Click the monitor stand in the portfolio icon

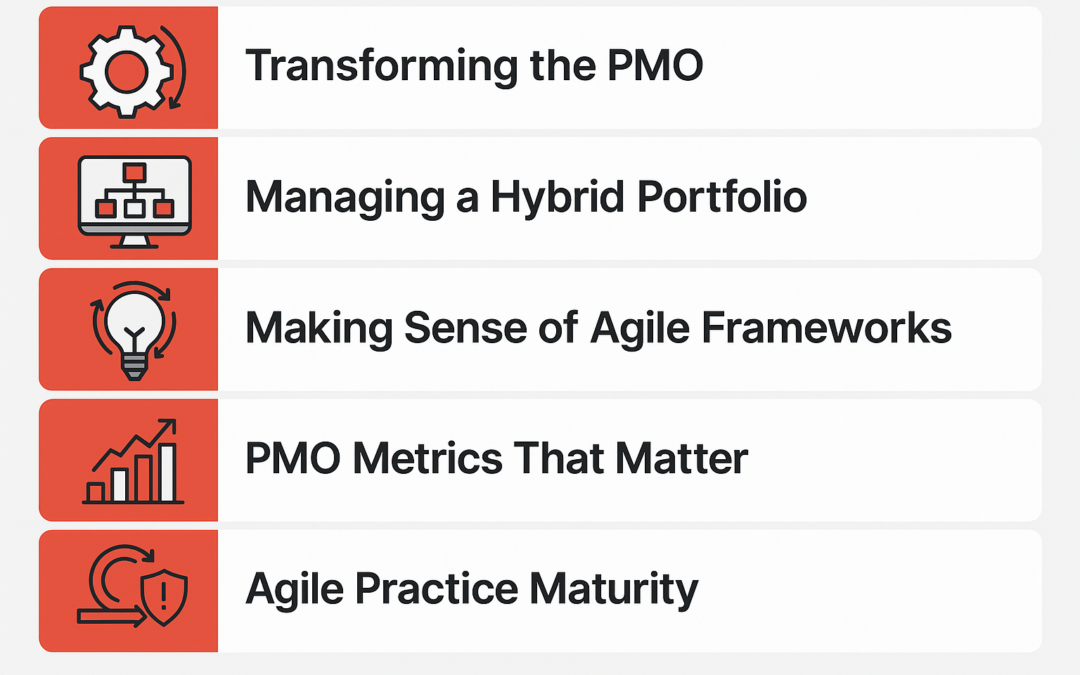[x=134, y=242]
